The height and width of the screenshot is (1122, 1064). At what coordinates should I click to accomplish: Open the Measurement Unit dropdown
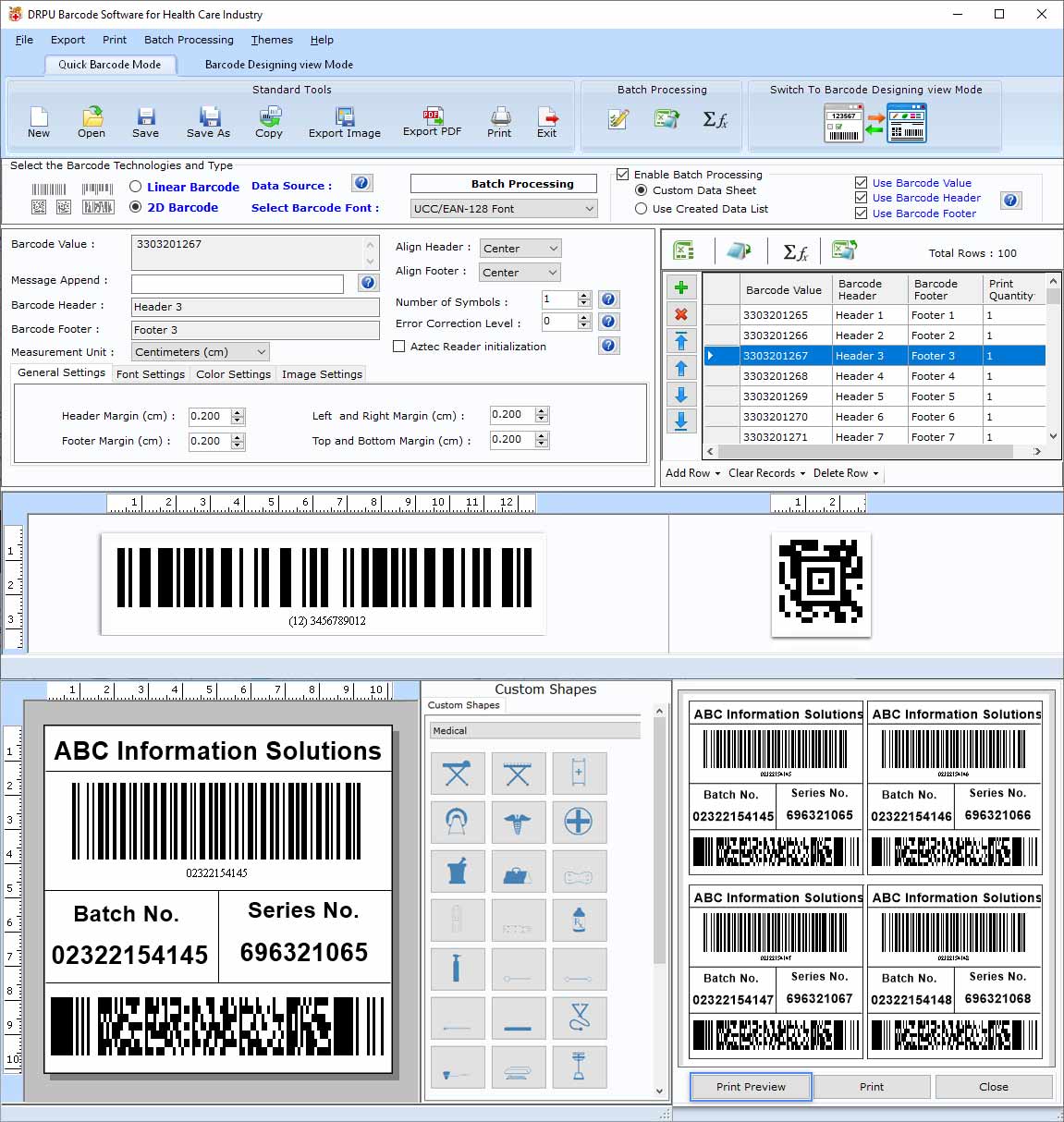(x=200, y=351)
